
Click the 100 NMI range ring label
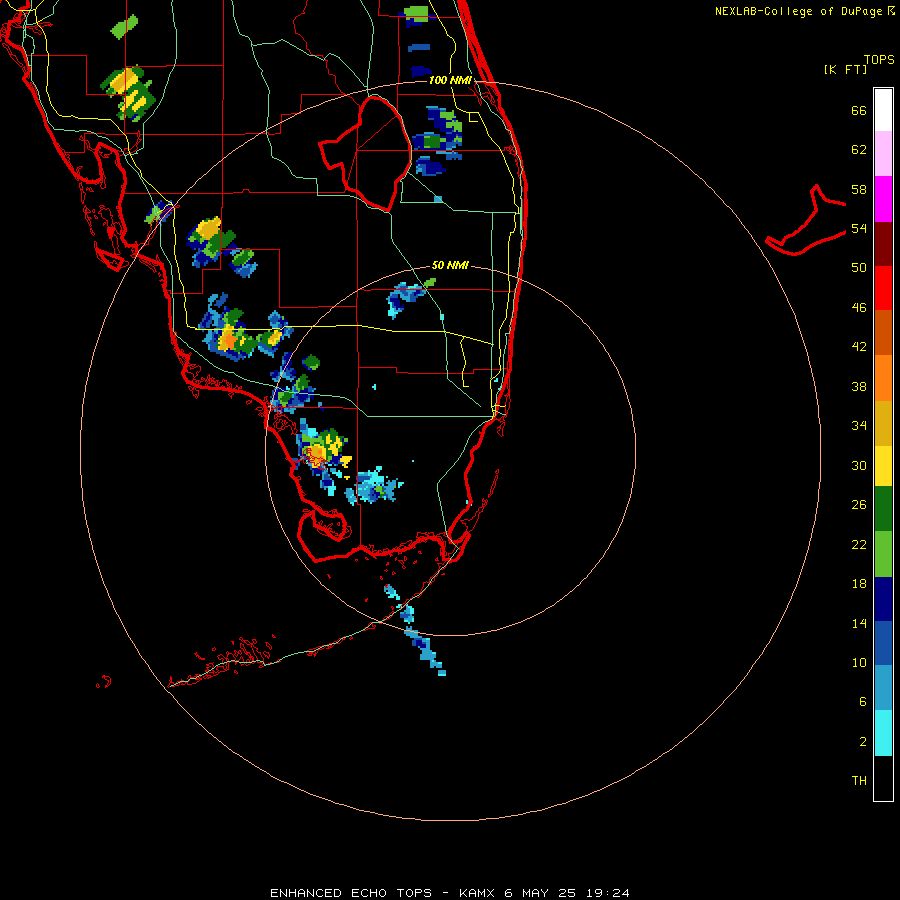click(450, 80)
